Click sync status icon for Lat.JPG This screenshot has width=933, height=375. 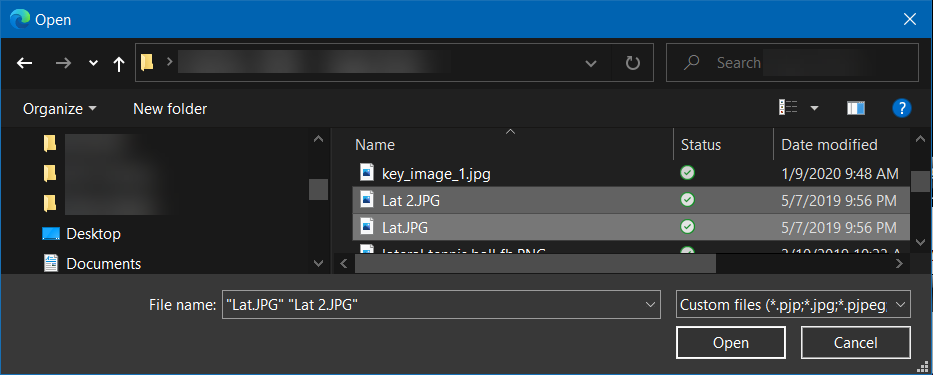pyautogui.click(x=687, y=227)
